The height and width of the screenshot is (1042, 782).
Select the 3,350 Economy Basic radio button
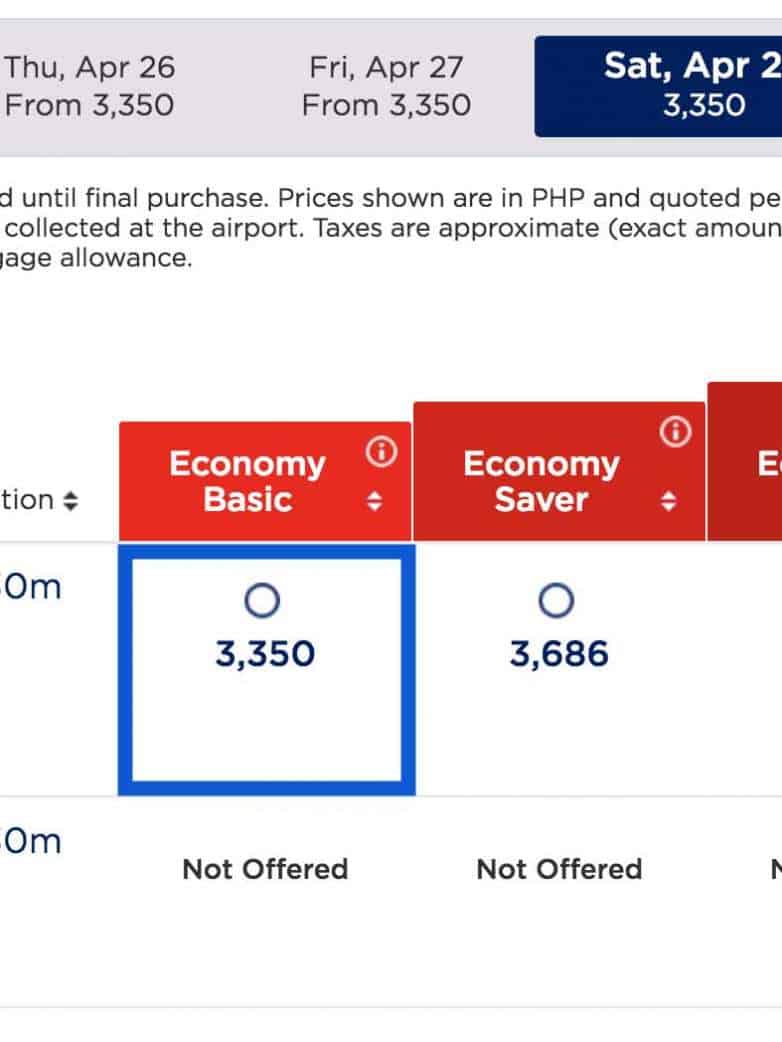coord(263,601)
